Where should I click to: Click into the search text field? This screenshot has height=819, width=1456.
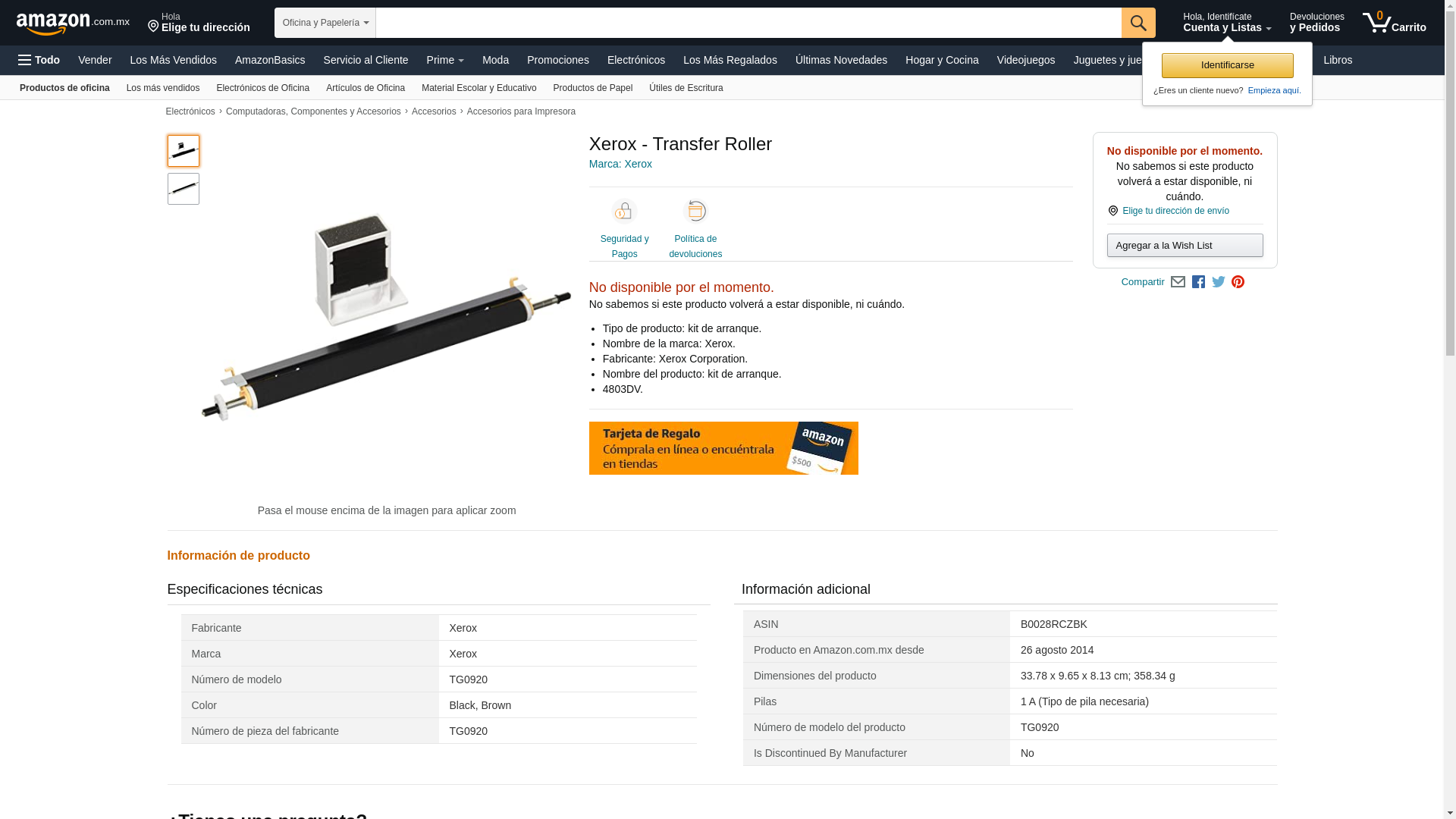pos(748,23)
